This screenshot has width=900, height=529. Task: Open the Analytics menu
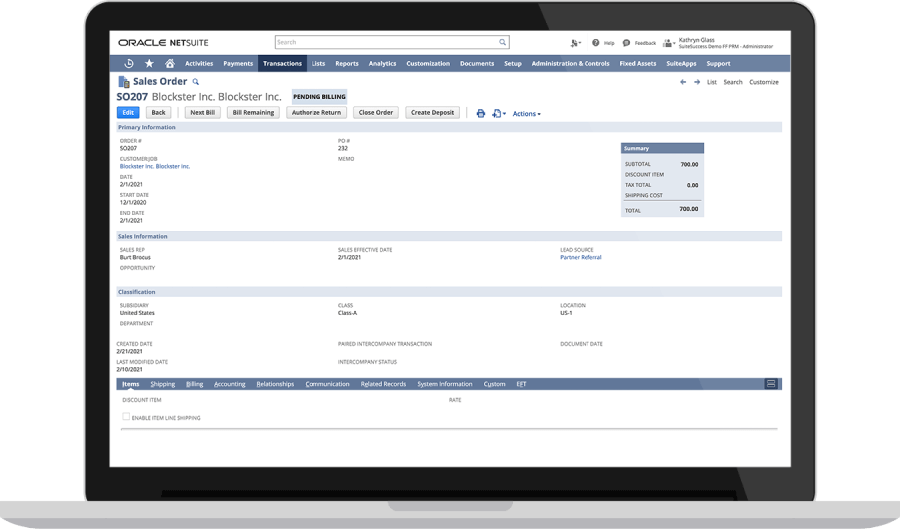click(382, 63)
